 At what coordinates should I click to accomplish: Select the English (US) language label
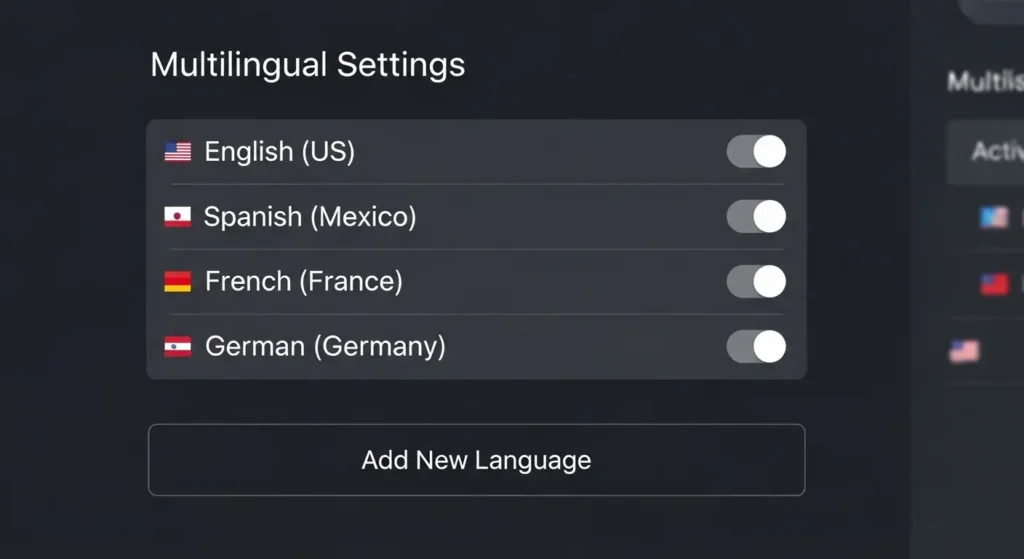pyautogui.click(x=279, y=152)
